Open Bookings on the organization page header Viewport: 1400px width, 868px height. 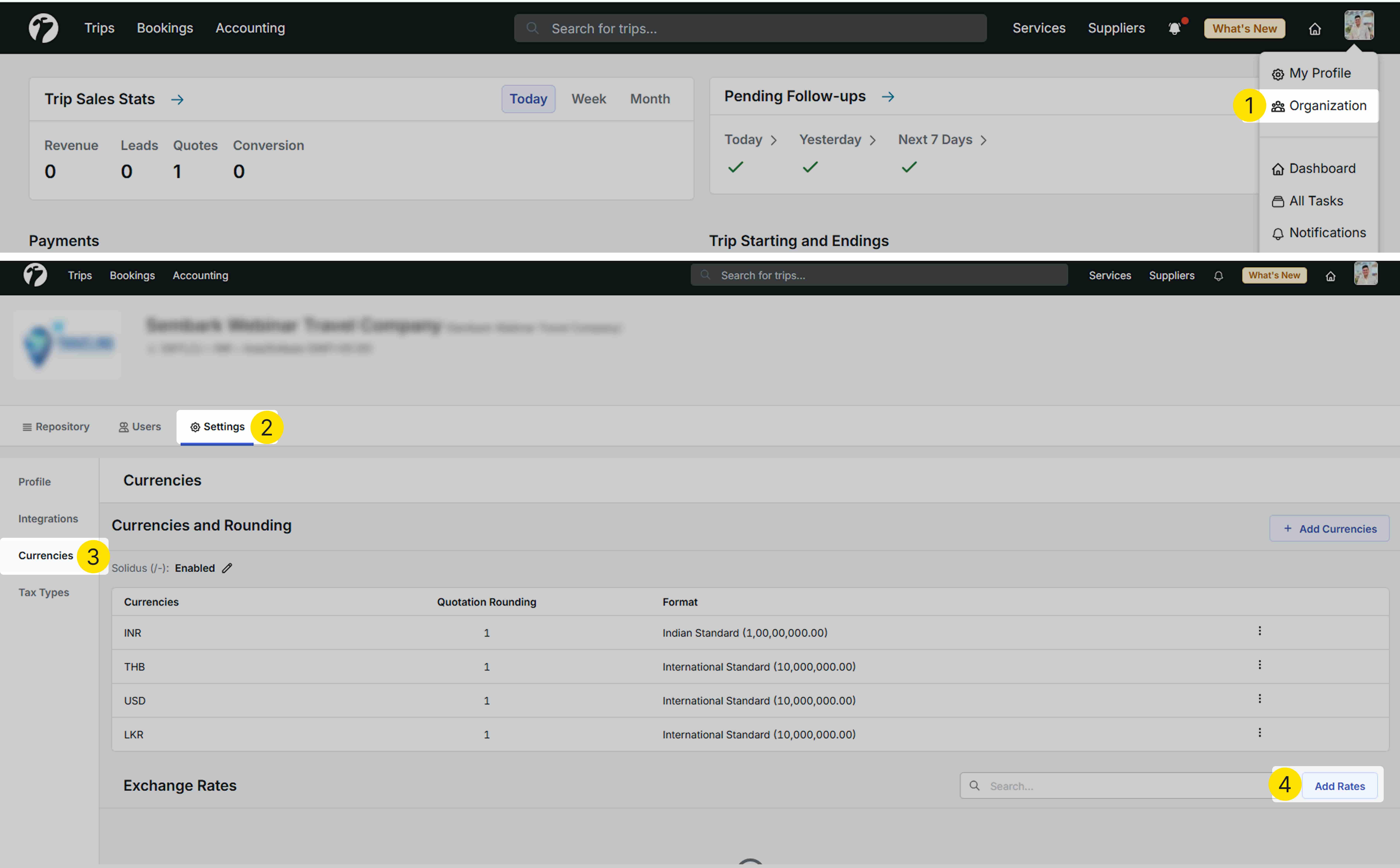point(133,276)
